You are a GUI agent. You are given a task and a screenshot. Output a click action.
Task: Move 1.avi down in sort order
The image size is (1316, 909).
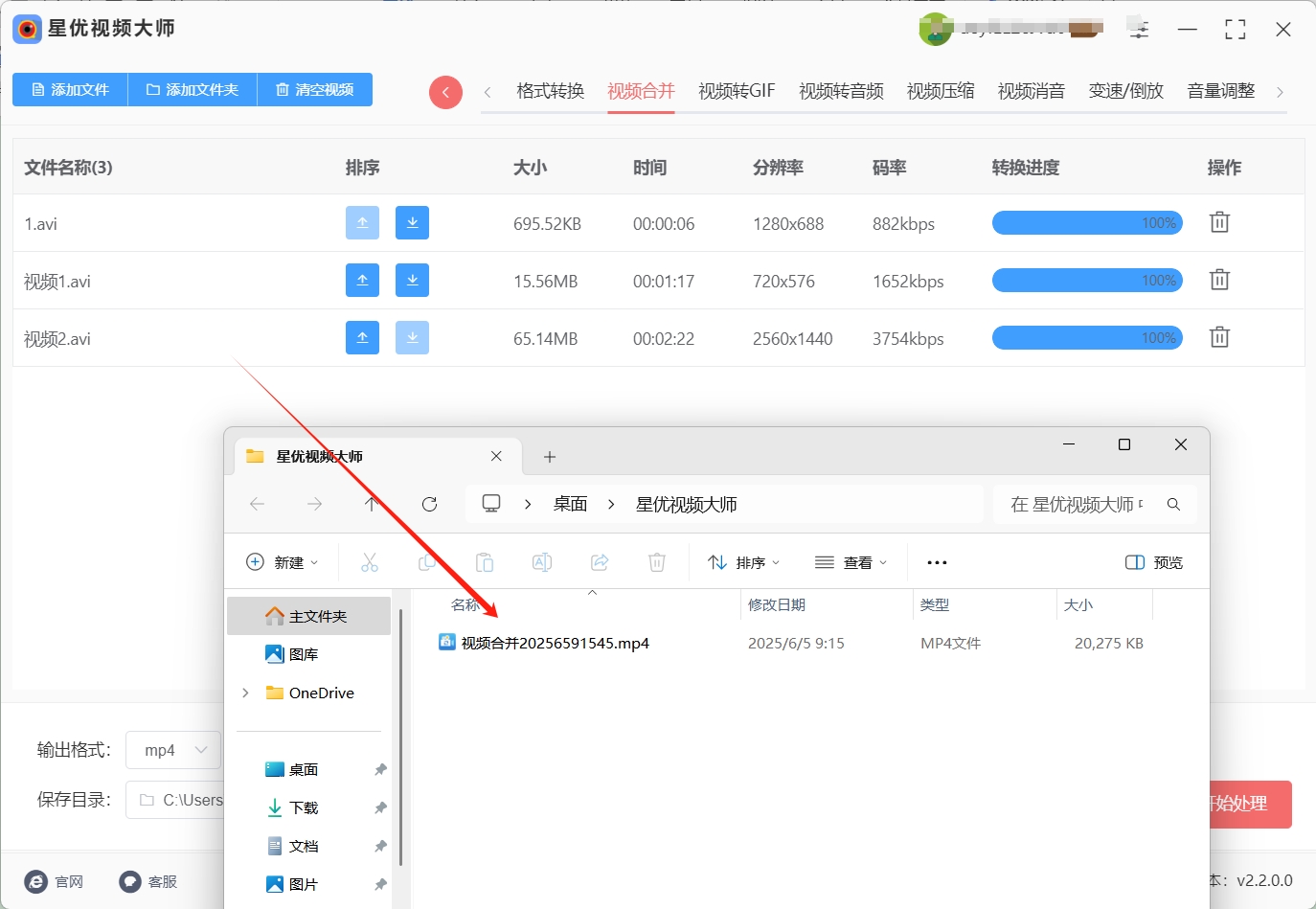pyautogui.click(x=412, y=222)
